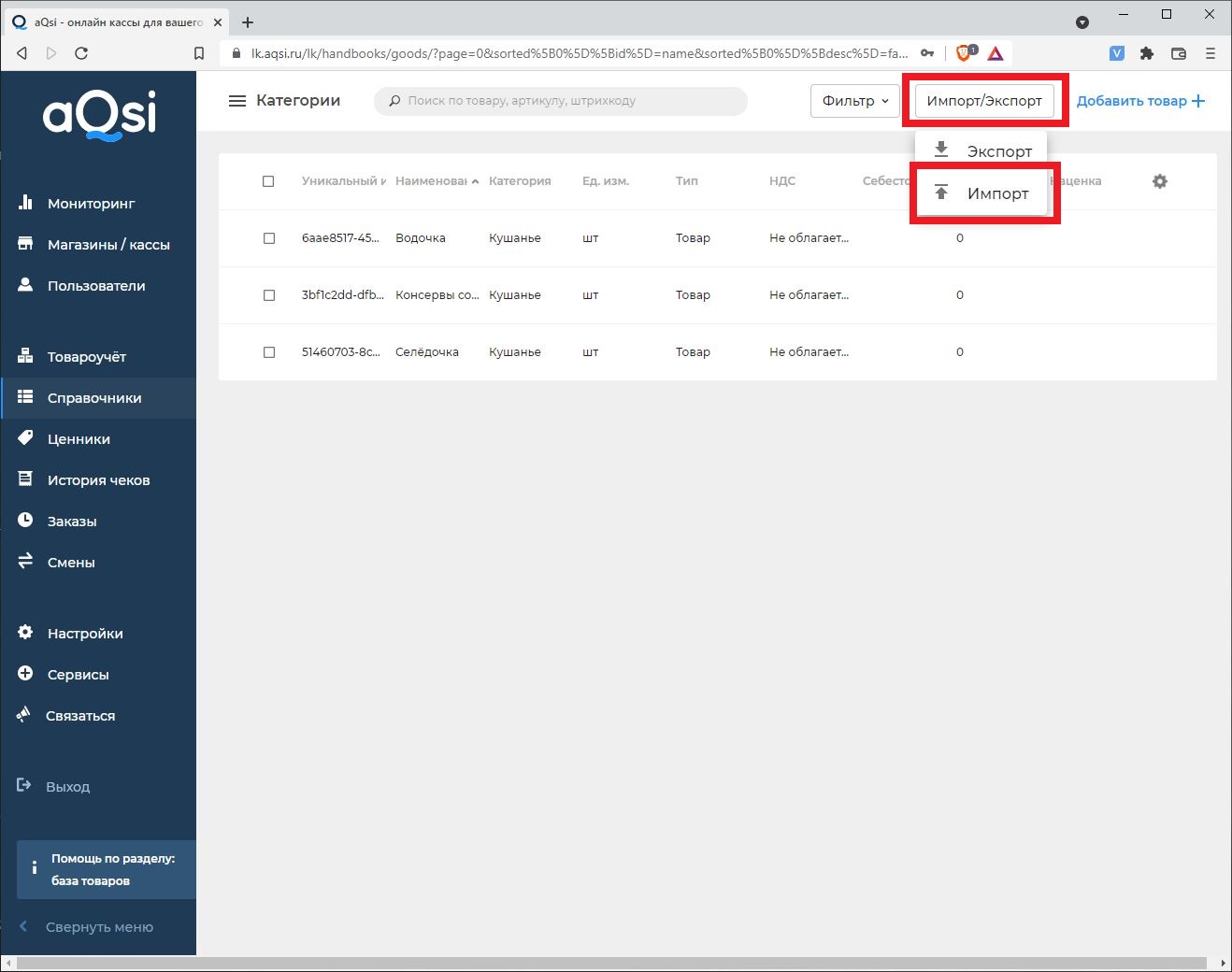Click the browser bookmark icon
This screenshot has width=1232, height=972.
tap(199, 53)
